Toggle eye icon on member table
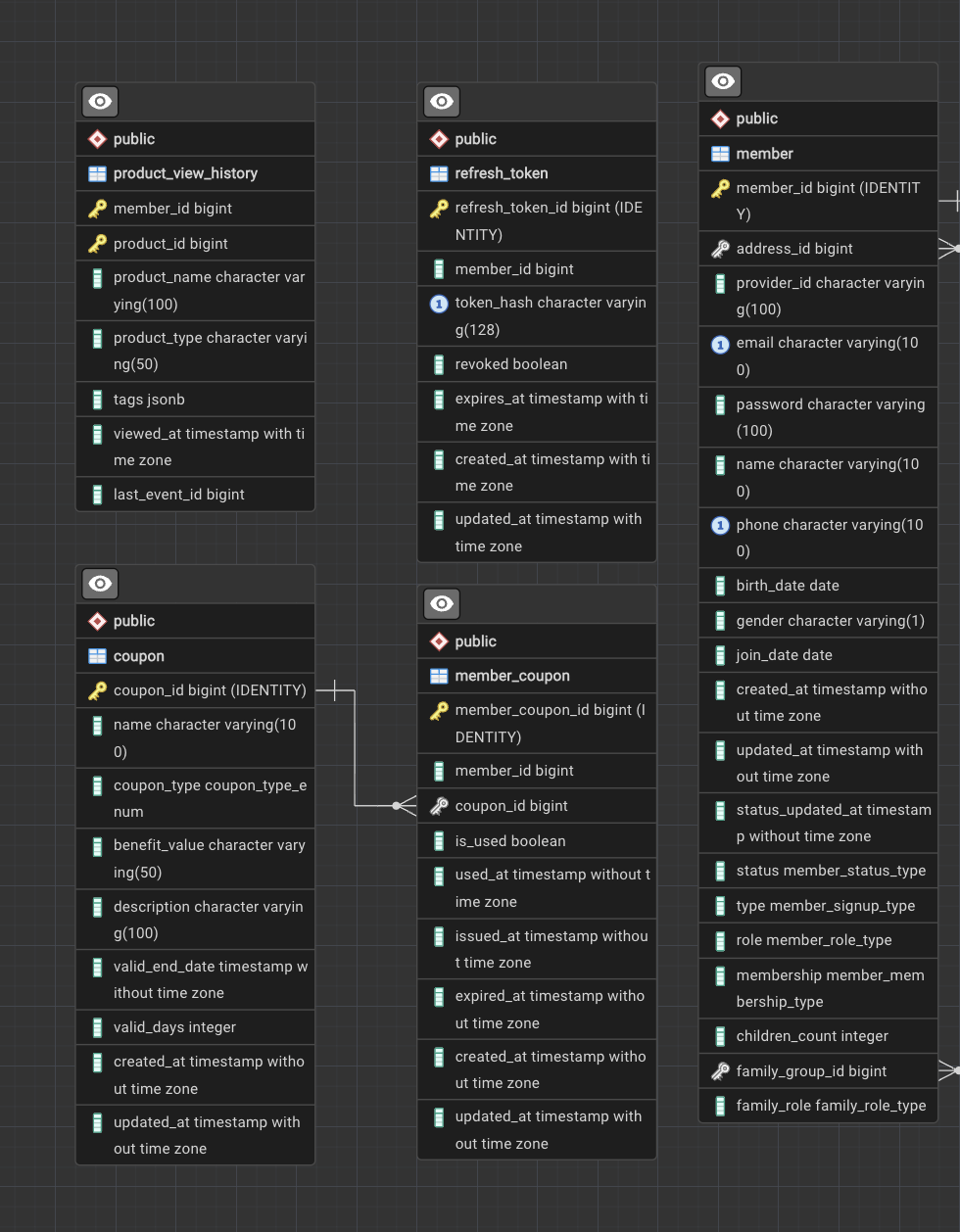 coord(723,81)
